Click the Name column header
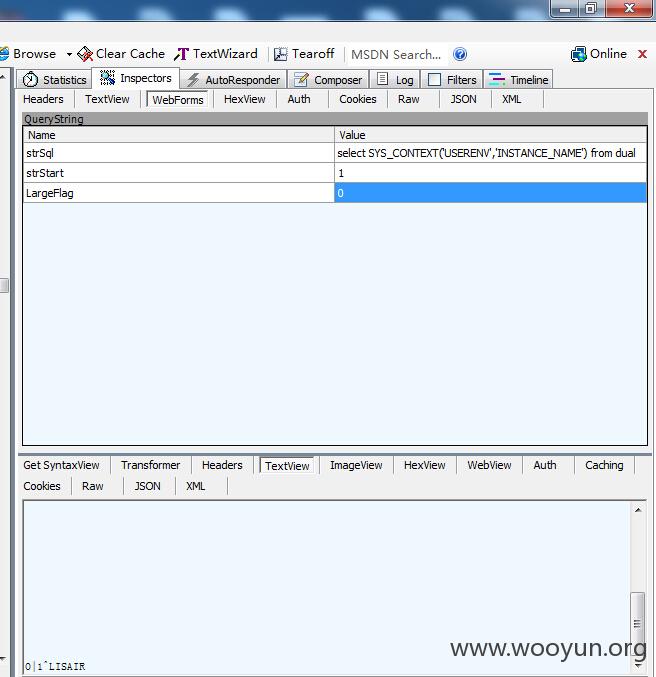Screen dimensions: 656x677 [179, 135]
